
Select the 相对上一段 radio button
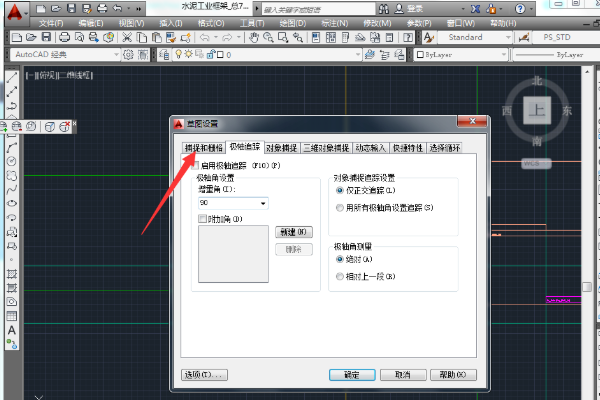(339, 276)
